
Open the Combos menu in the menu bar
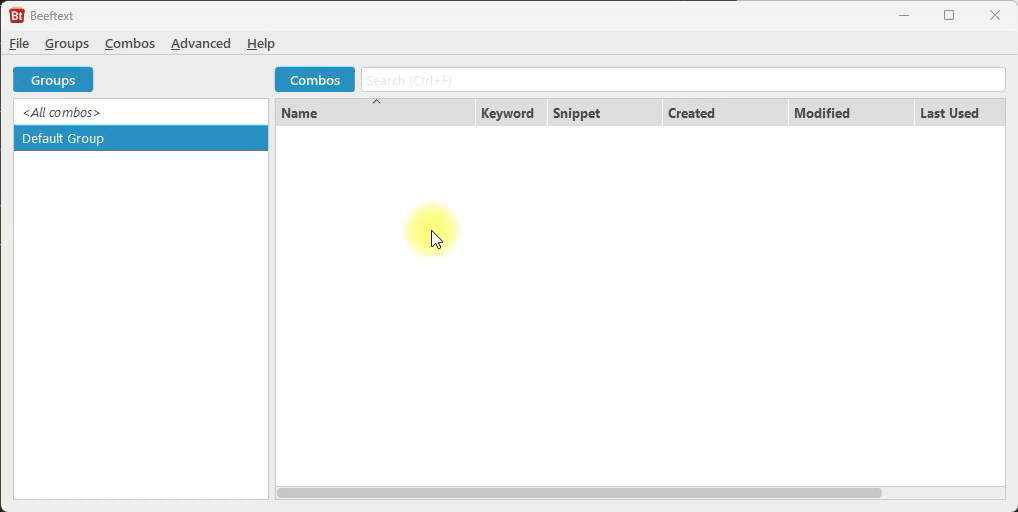[x=130, y=43]
